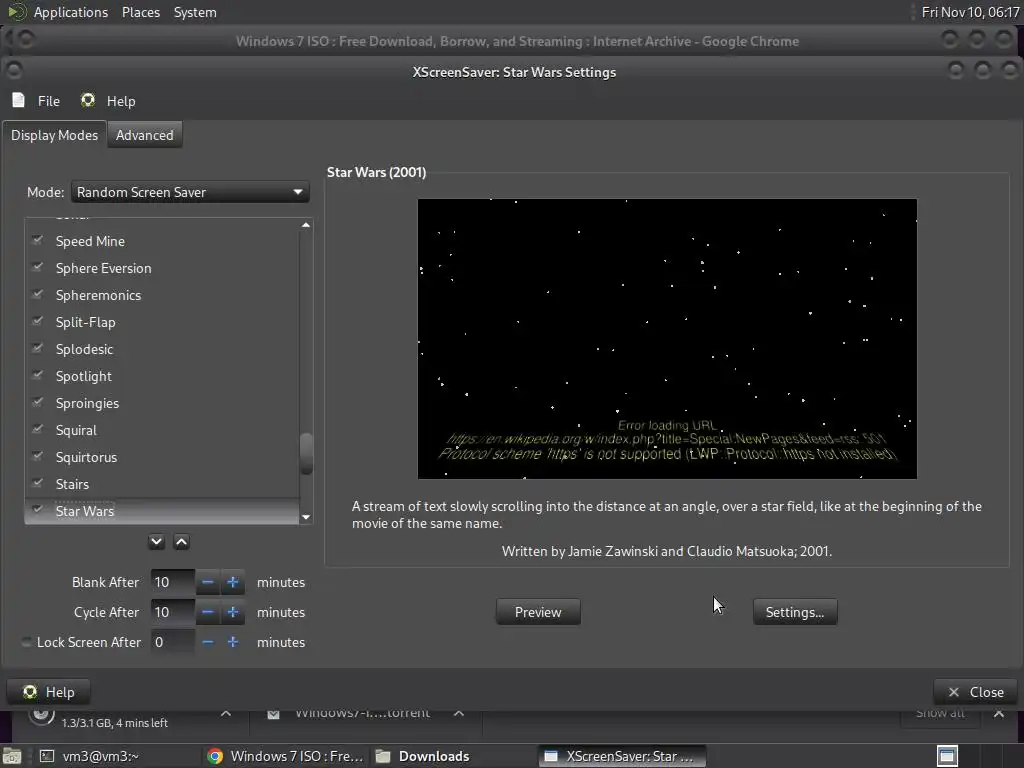Click the Close button at the bottom
This screenshot has height=768, width=1024.
[976, 692]
